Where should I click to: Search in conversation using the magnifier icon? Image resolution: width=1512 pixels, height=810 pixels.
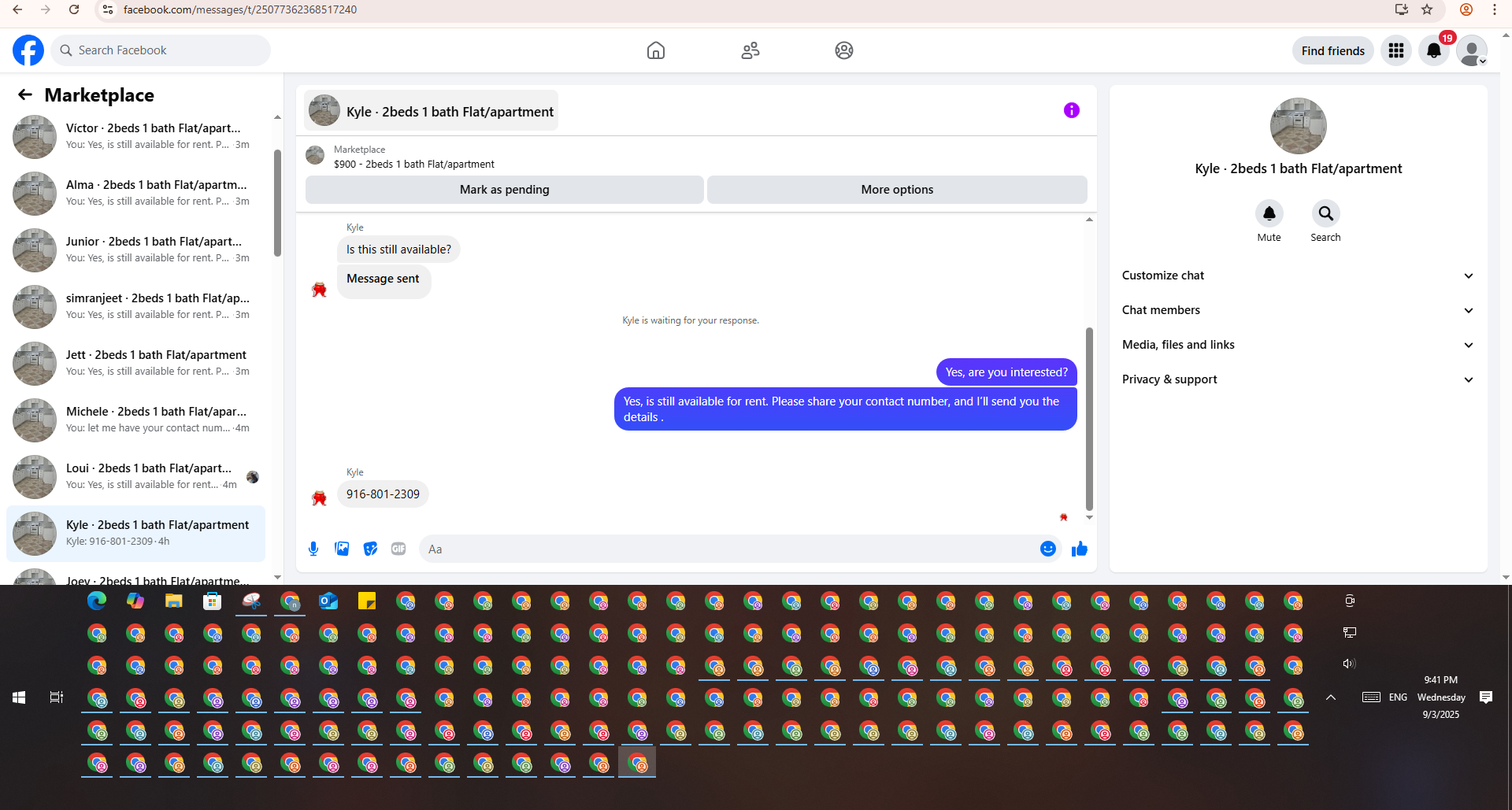click(1326, 213)
